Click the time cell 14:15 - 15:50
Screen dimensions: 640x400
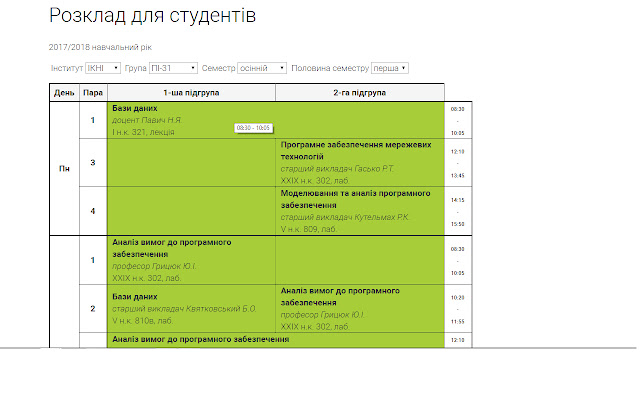pos(458,212)
